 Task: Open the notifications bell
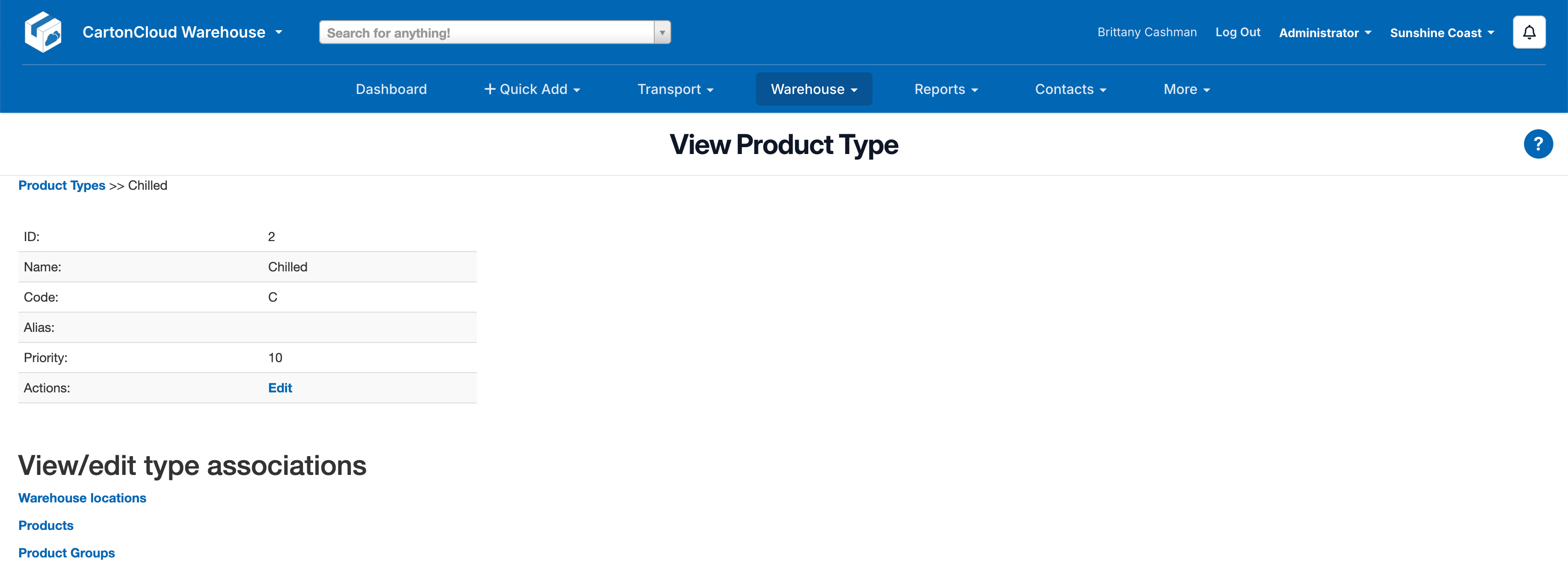click(x=1529, y=32)
